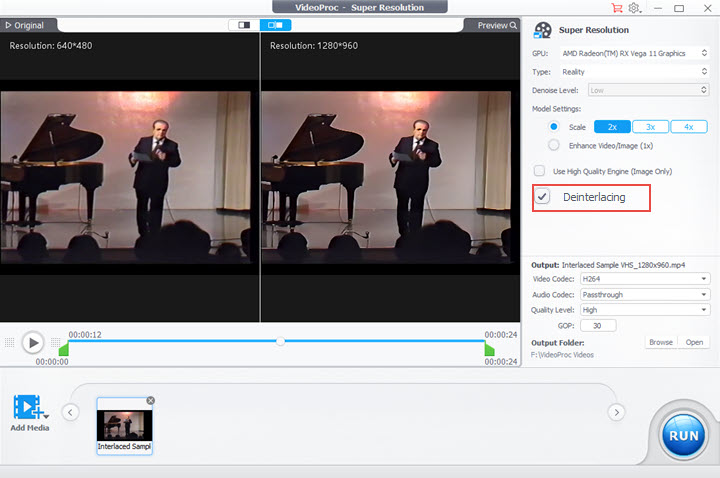Select Enhance Video/Image (1x) radio button

[554, 146]
